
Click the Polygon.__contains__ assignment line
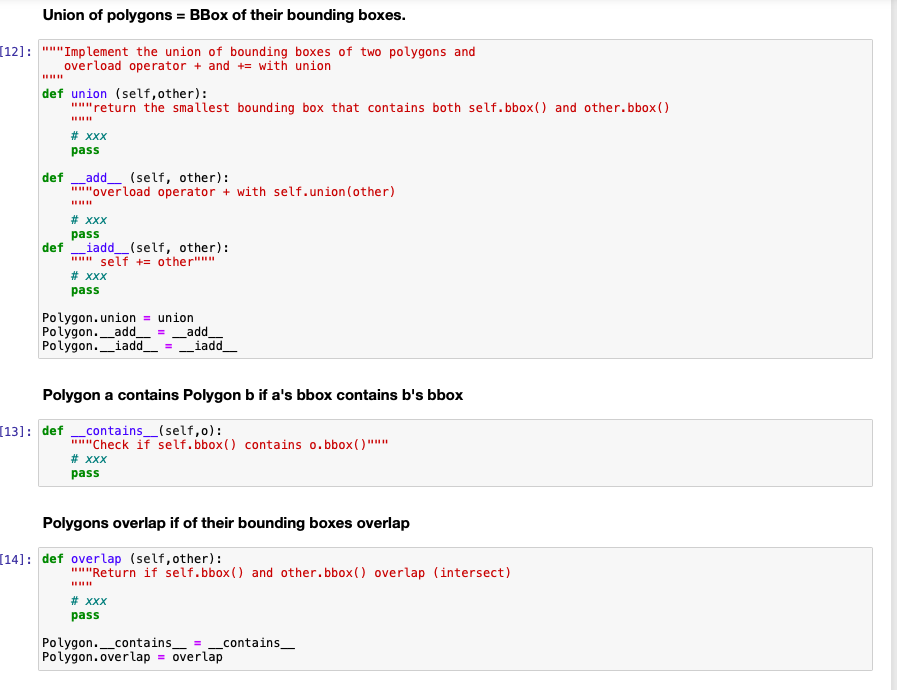167,643
